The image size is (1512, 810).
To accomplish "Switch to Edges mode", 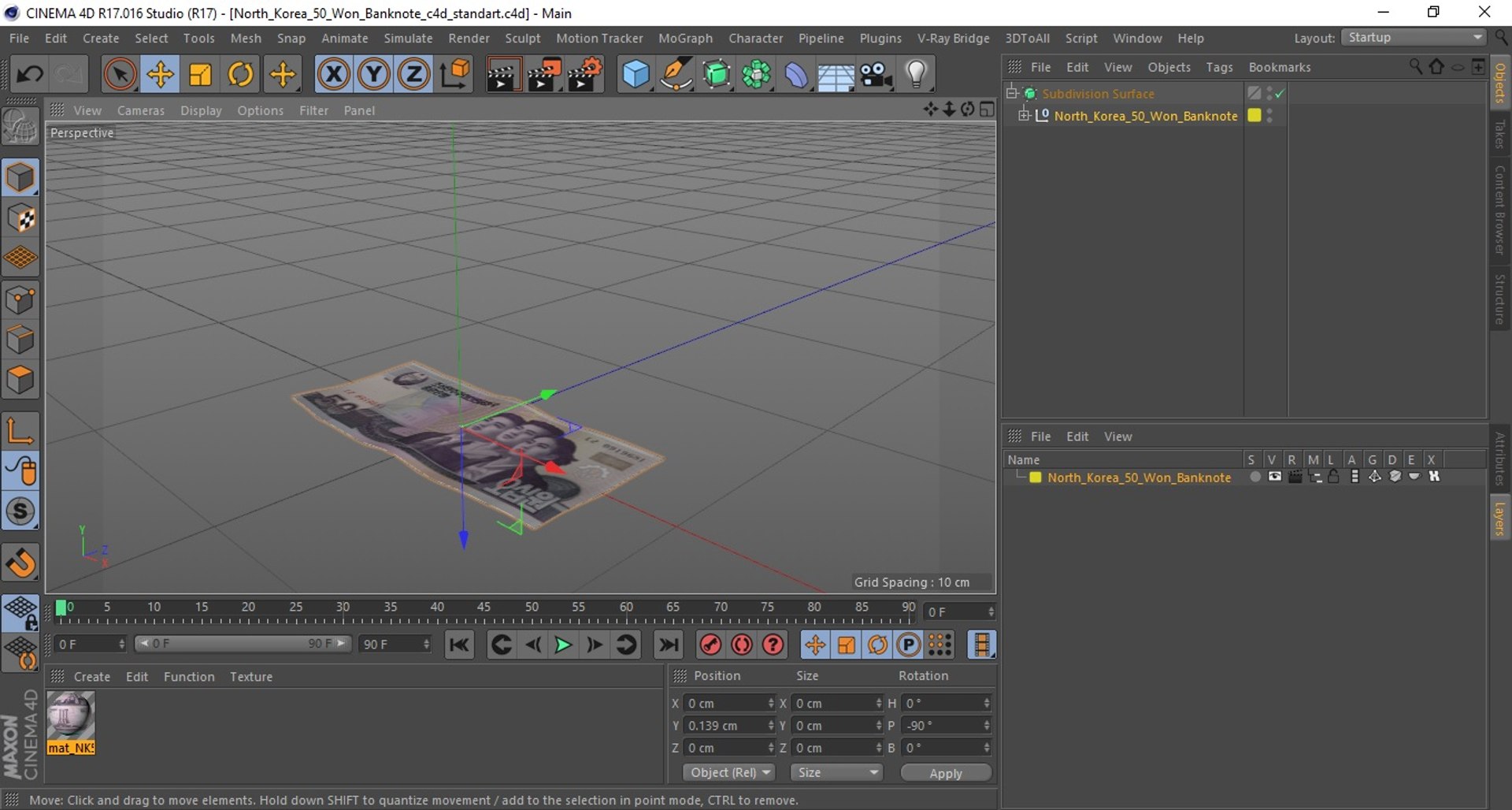I will (x=20, y=340).
